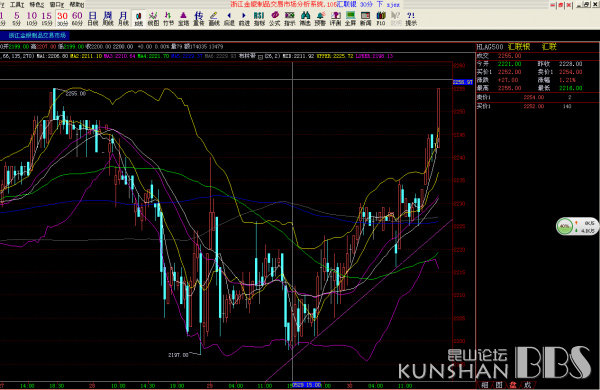600x390 pixels.
Task: Enable the bamboo-bar (竹节) chart style
Action: [x=168, y=18]
